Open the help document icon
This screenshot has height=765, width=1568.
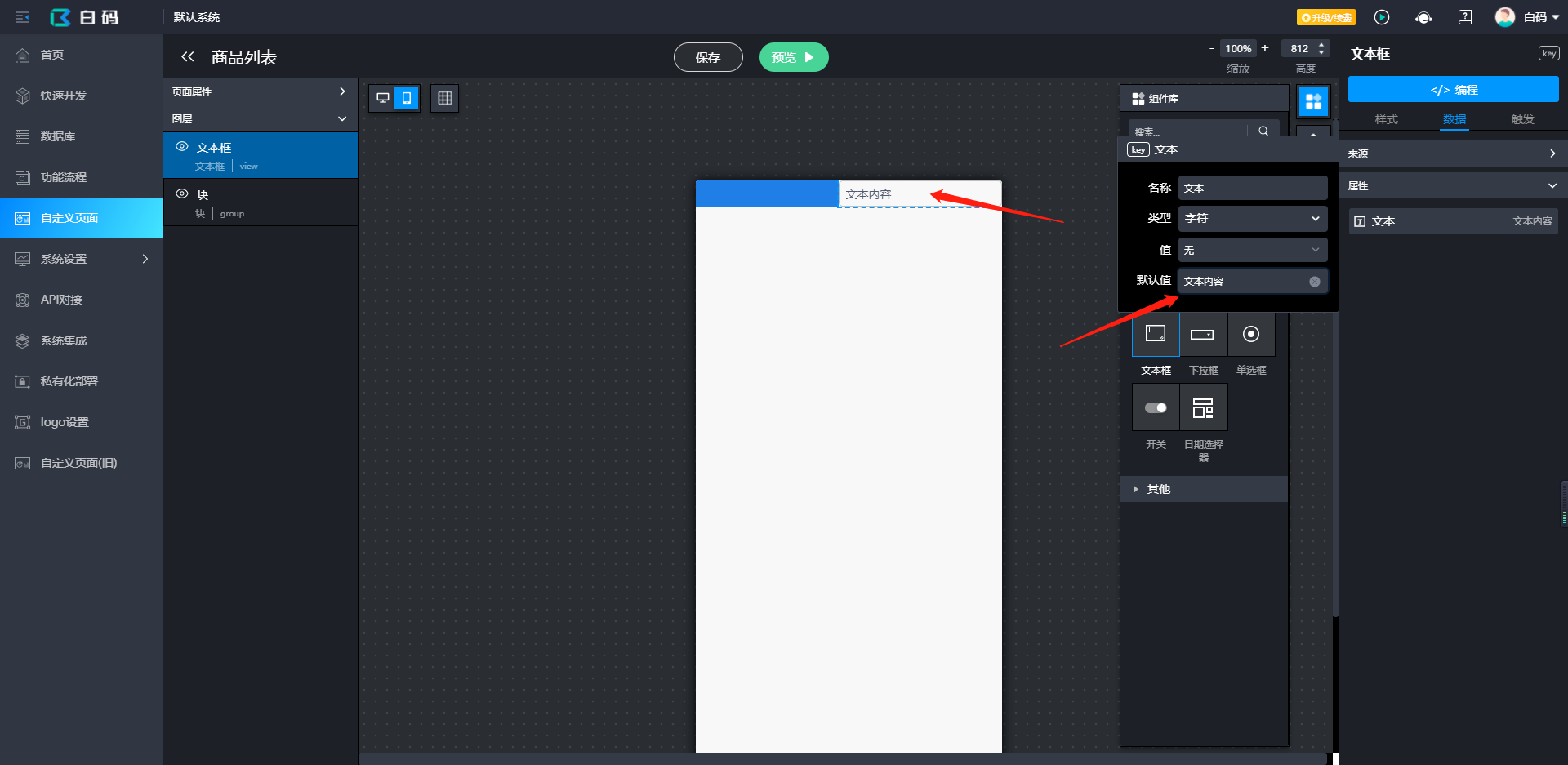(x=1465, y=17)
